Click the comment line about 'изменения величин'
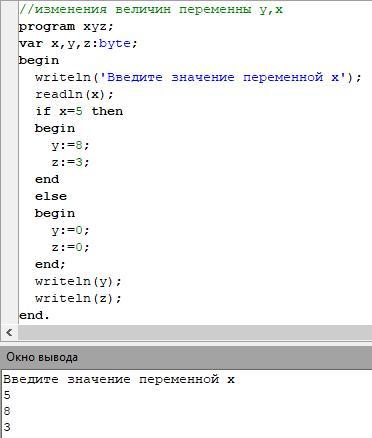Viewport: 372px width, 438px height. coord(151,9)
